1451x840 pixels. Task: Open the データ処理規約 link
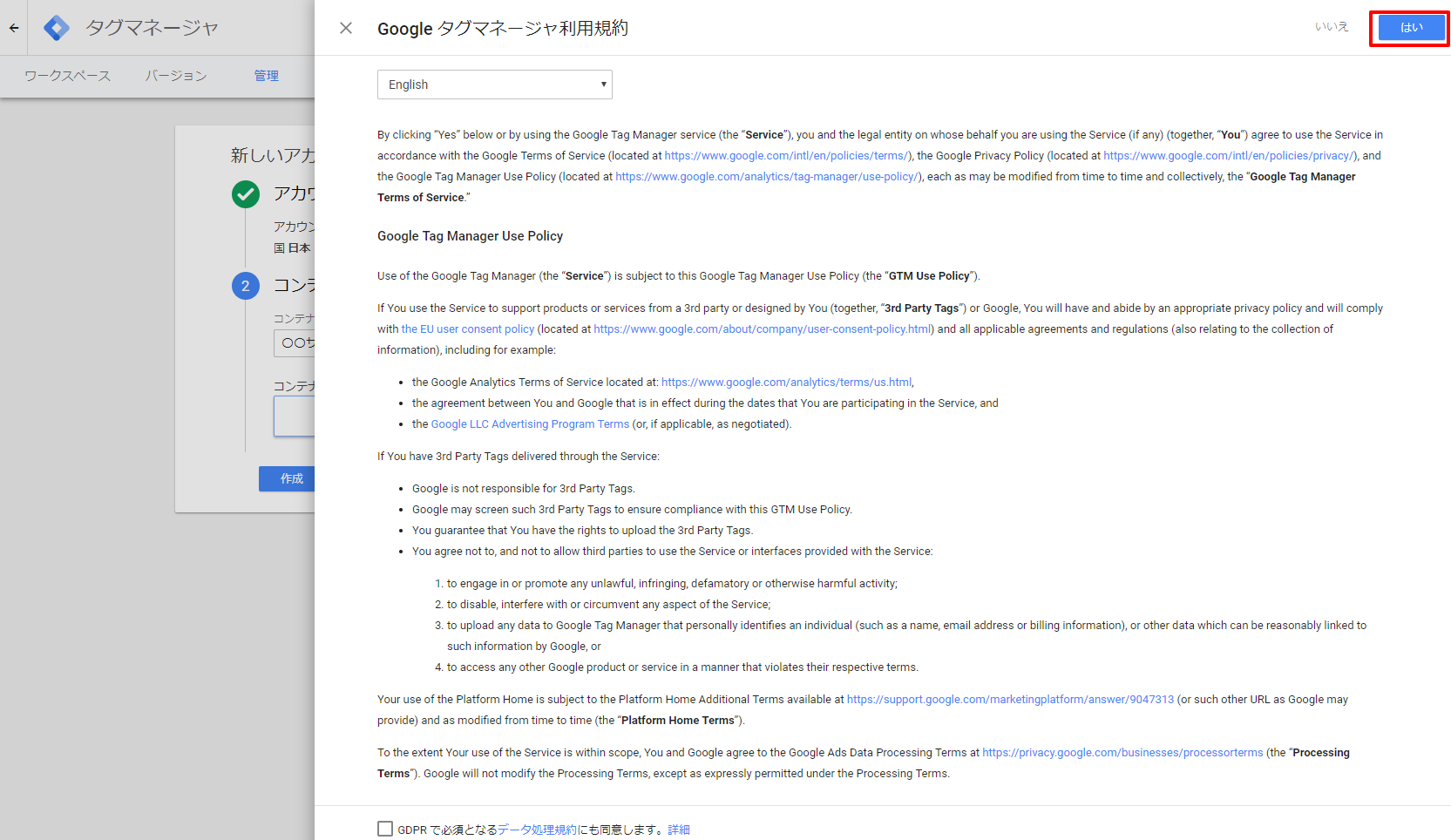537,830
